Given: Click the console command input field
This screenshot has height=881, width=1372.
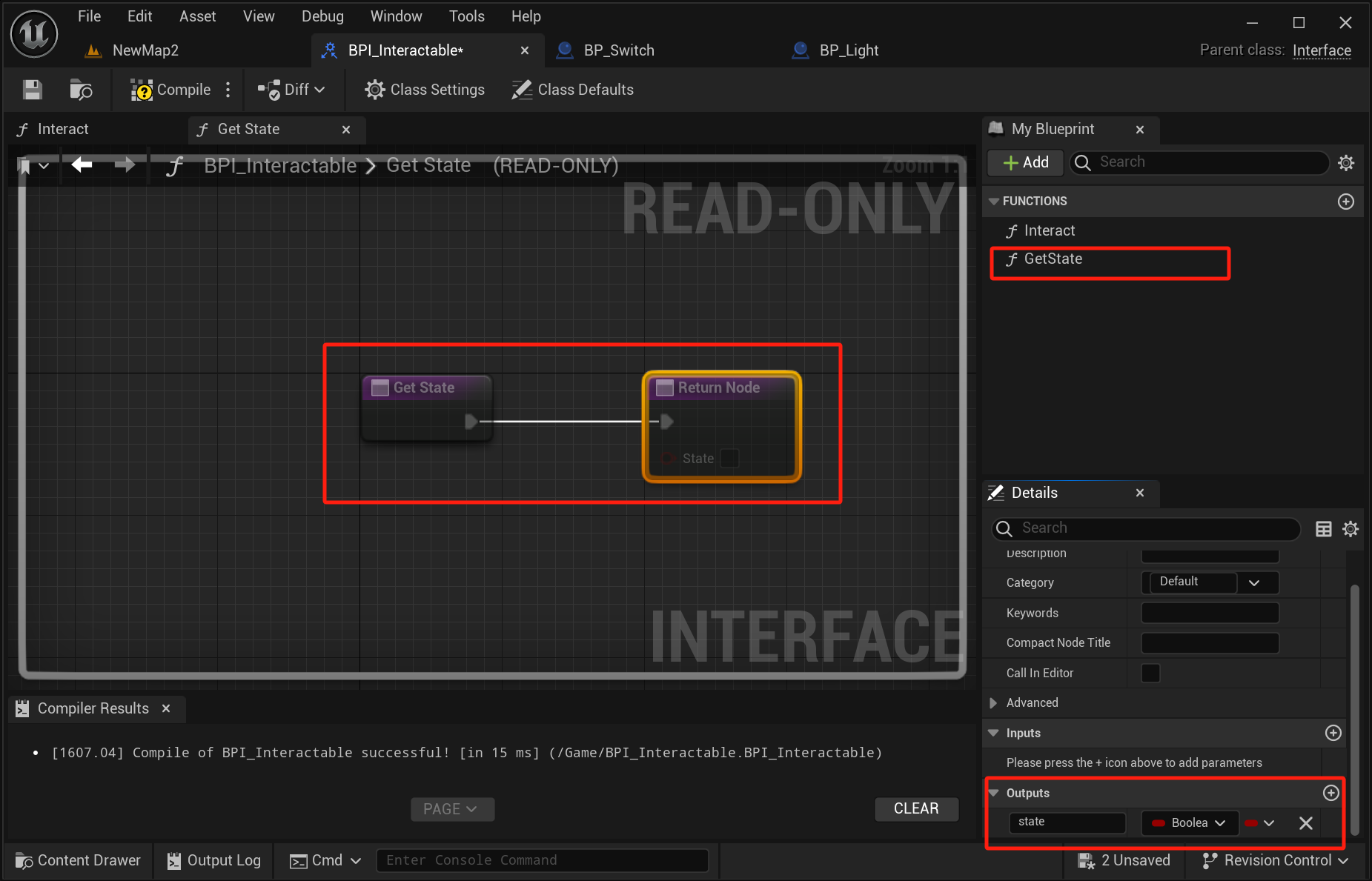Looking at the screenshot, I should coord(543,860).
